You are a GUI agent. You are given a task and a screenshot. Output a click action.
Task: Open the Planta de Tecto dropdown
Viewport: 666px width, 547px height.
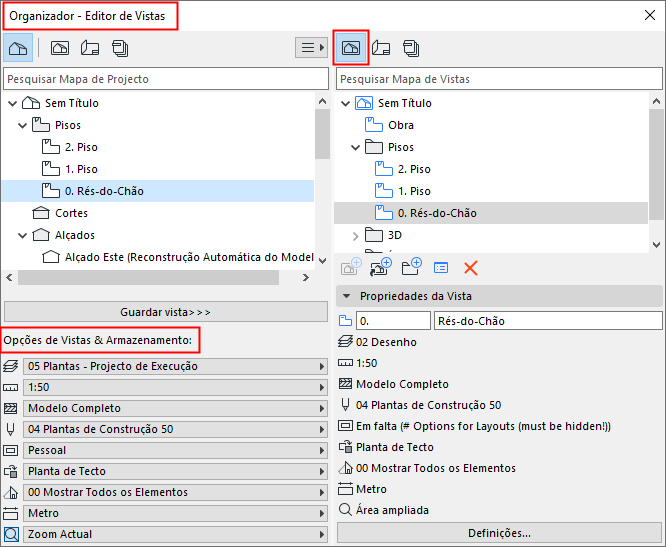(x=175, y=471)
